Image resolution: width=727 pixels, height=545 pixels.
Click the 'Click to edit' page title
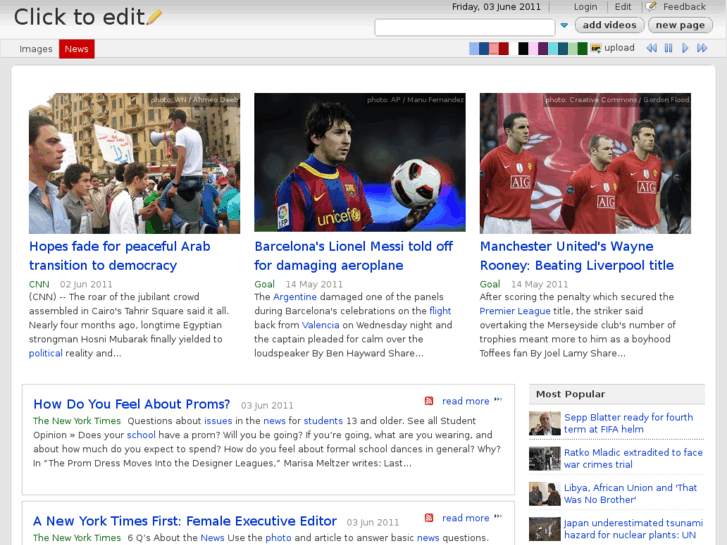[x=79, y=17]
